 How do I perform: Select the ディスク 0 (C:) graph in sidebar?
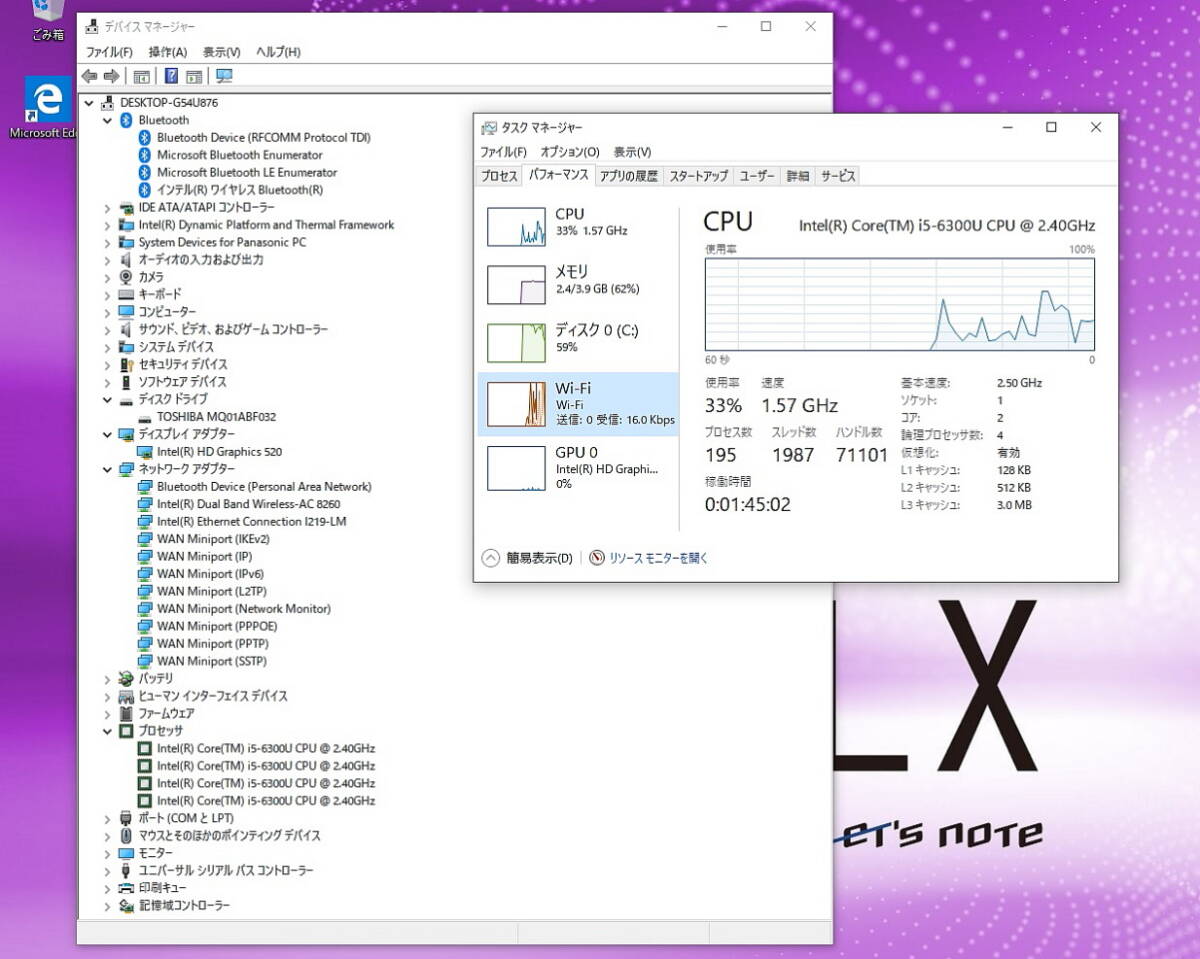coord(517,343)
